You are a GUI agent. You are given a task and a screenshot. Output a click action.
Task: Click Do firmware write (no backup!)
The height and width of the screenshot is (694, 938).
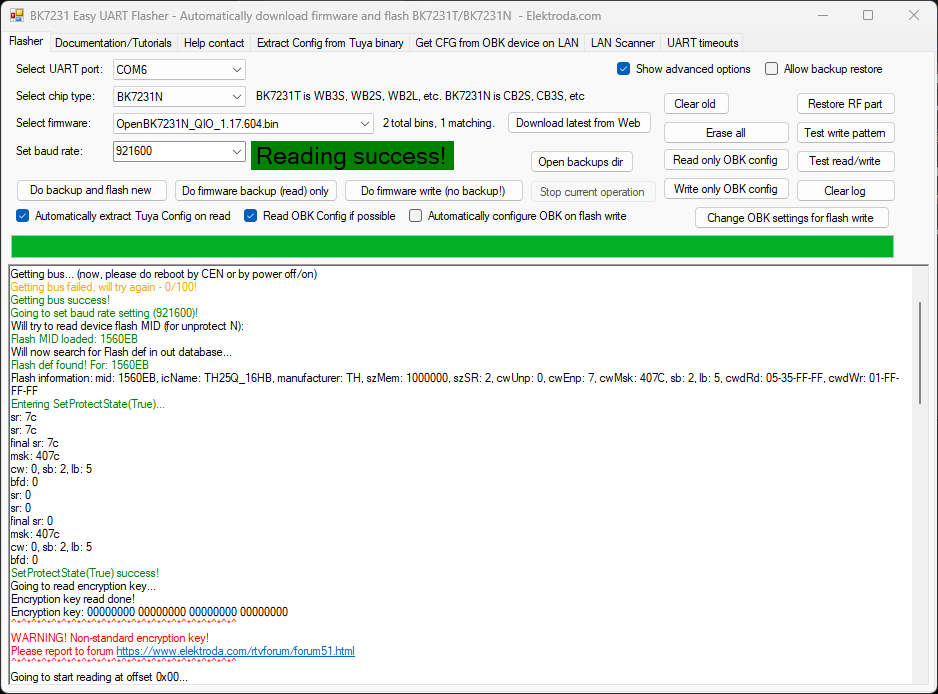[434, 191]
